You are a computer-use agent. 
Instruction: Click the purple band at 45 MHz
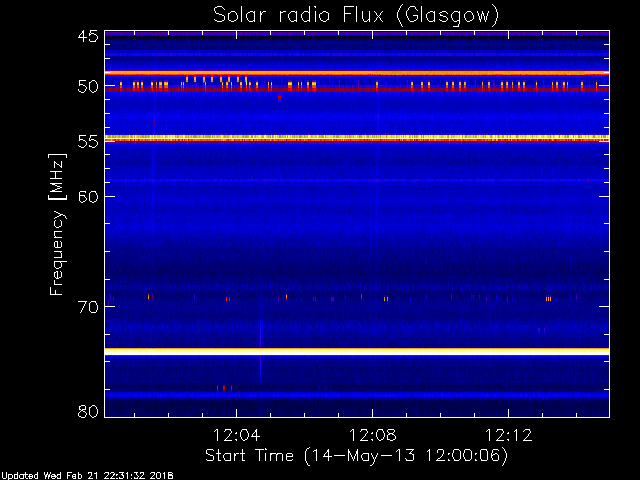(x=356, y=33)
